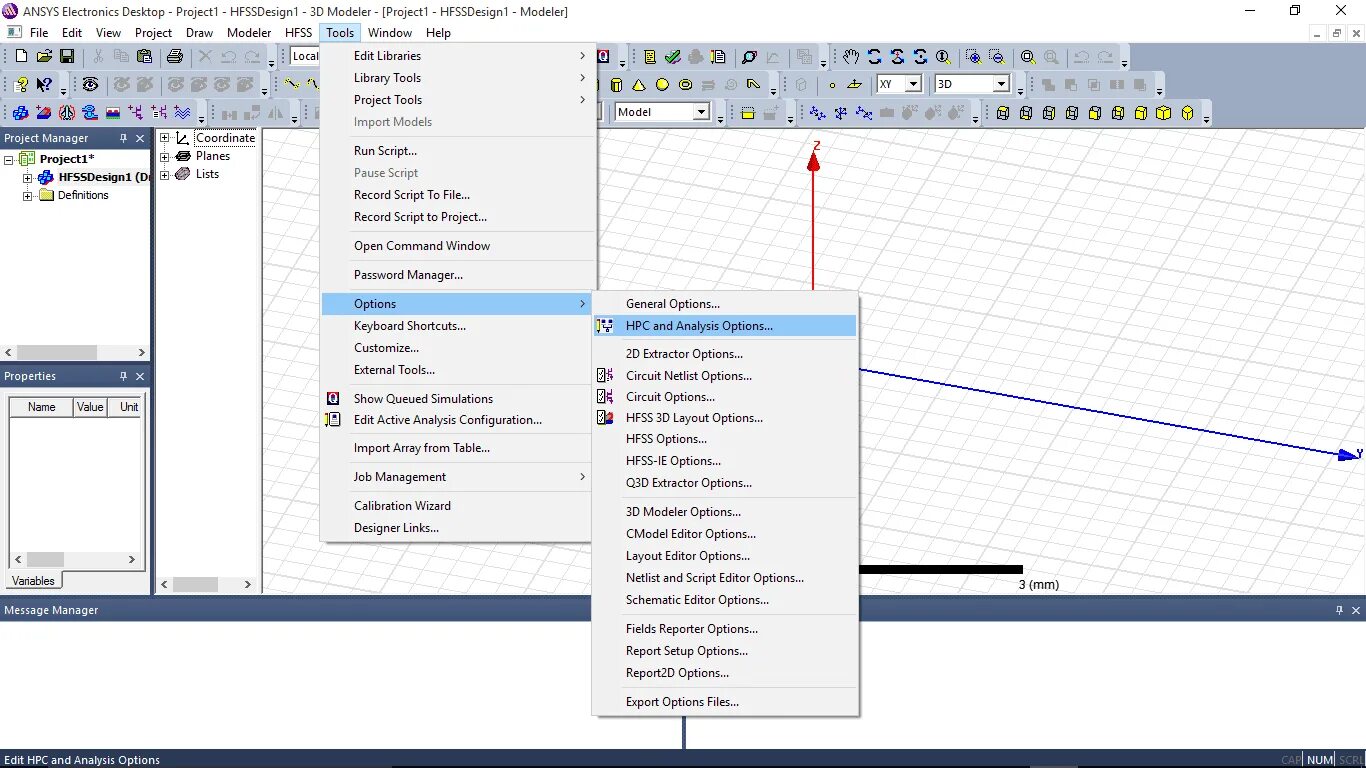Pin the Project Manager panel

124,138
